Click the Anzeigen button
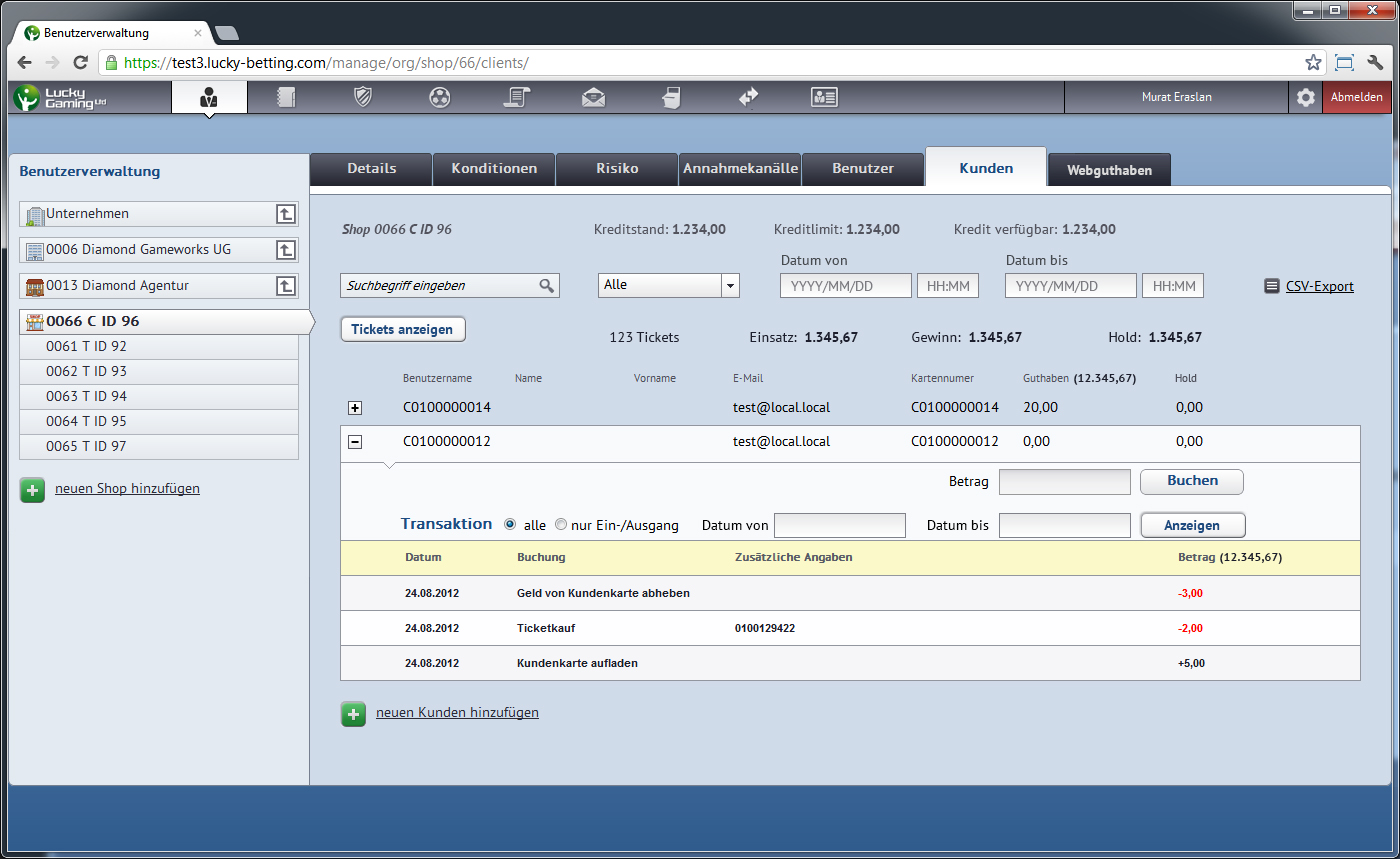The height and width of the screenshot is (859, 1400). 1192,525
